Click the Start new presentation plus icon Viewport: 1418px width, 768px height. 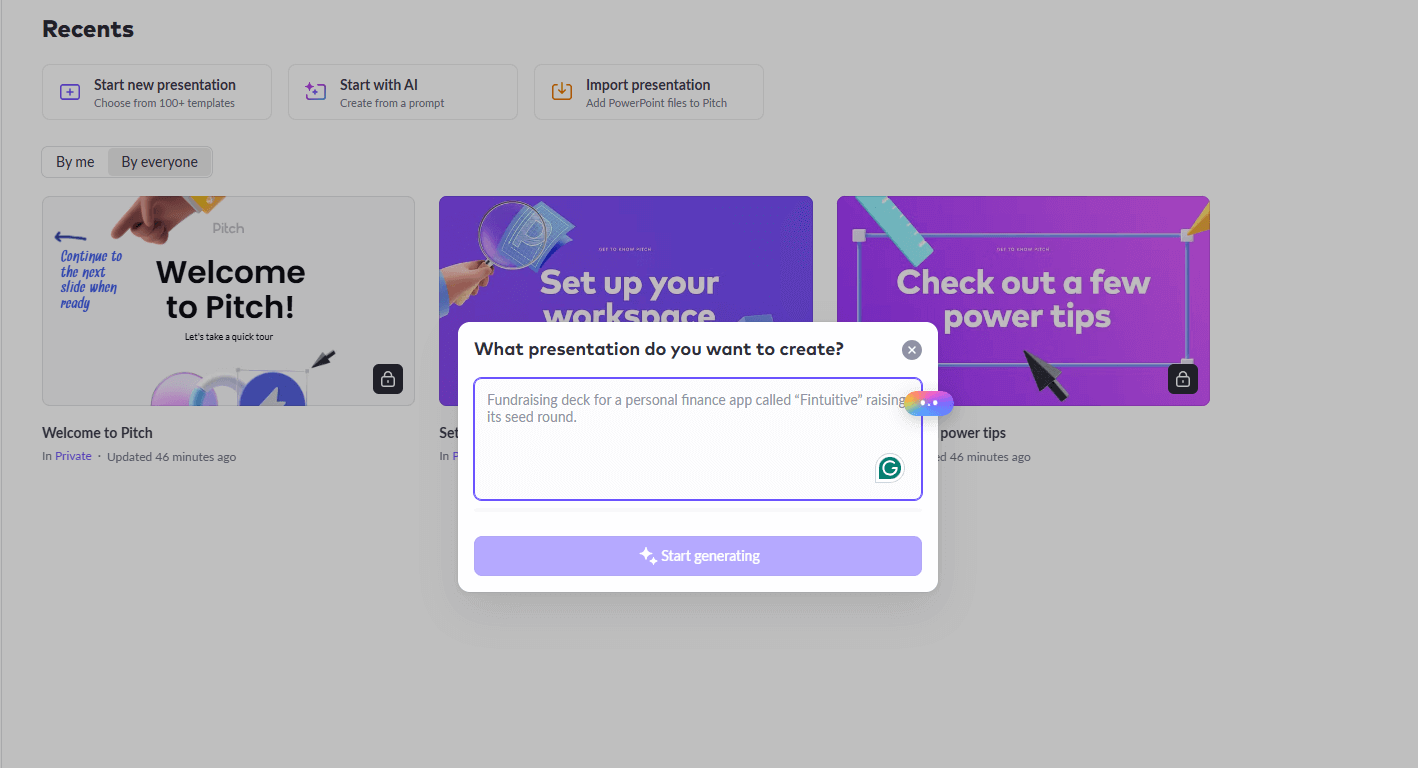tap(70, 92)
